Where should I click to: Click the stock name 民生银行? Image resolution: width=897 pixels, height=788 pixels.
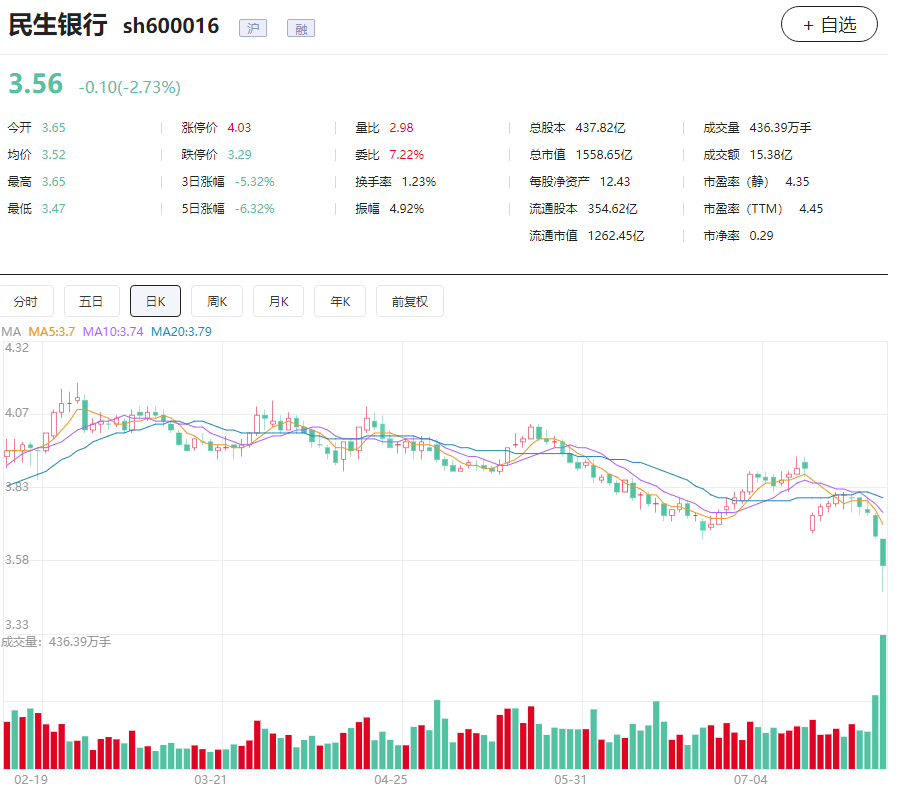[x=58, y=25]
